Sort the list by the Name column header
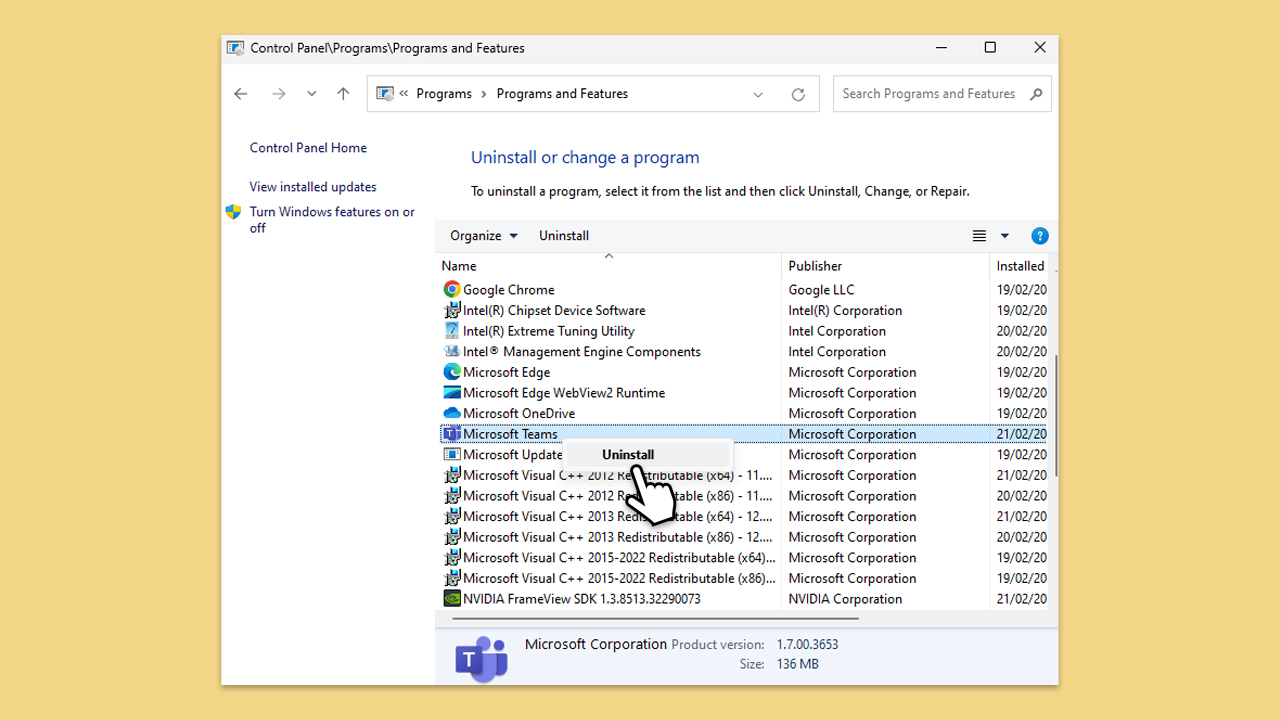Screen dimensions: 1280x720 (x=608, y=266)
